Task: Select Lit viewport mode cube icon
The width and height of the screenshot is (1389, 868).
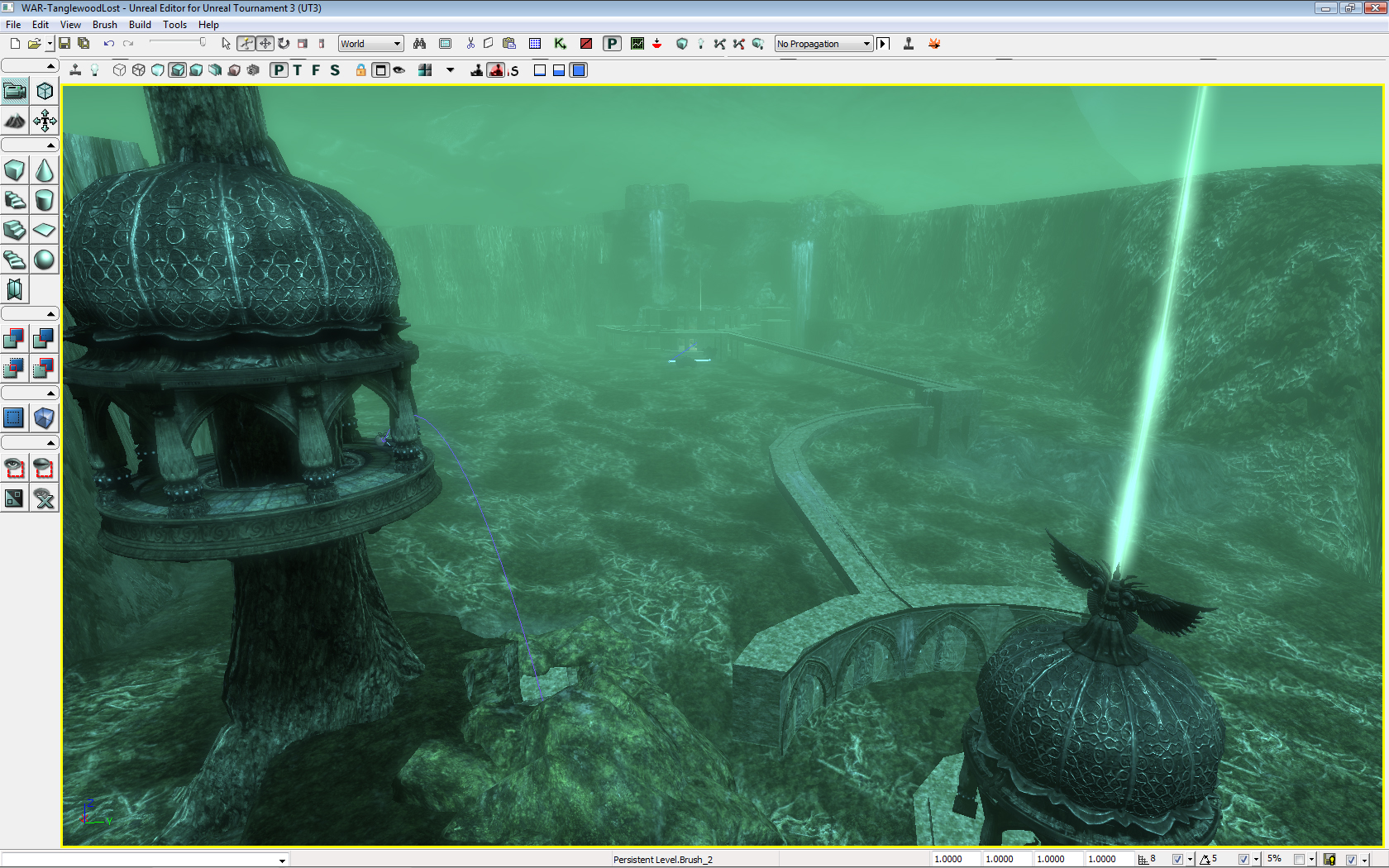Action: [177, 70]
